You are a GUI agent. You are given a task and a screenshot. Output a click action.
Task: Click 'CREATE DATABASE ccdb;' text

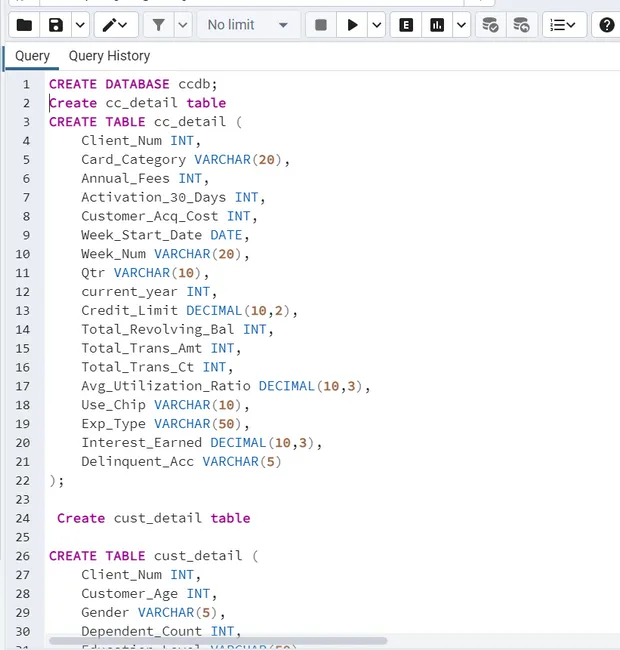pyautogui.click(x=133, y=84)
